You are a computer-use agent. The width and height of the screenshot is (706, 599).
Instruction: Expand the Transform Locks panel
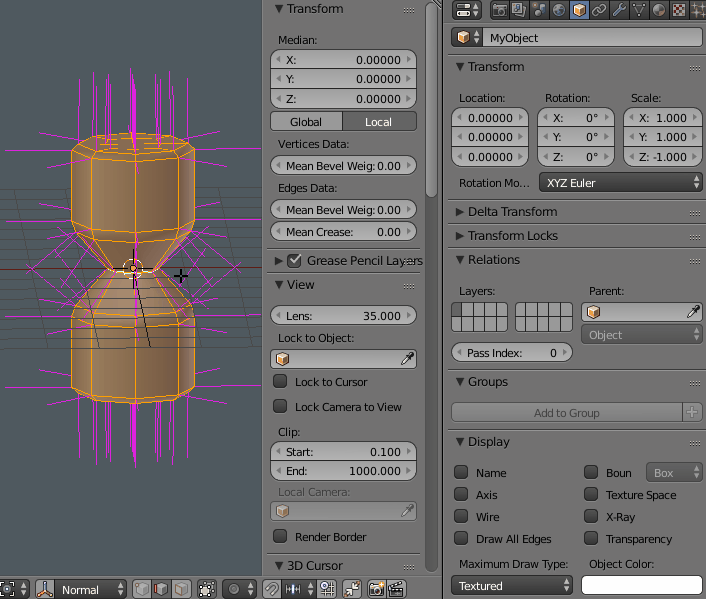coord(460,236)
